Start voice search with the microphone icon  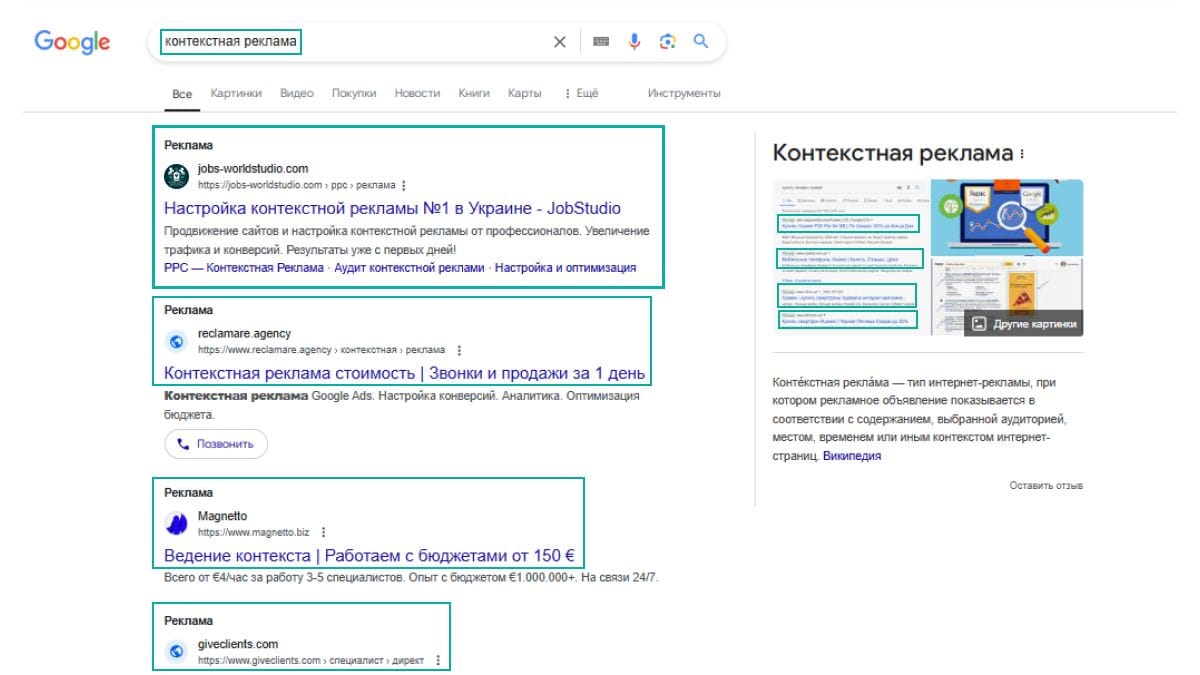click(634, 41)
